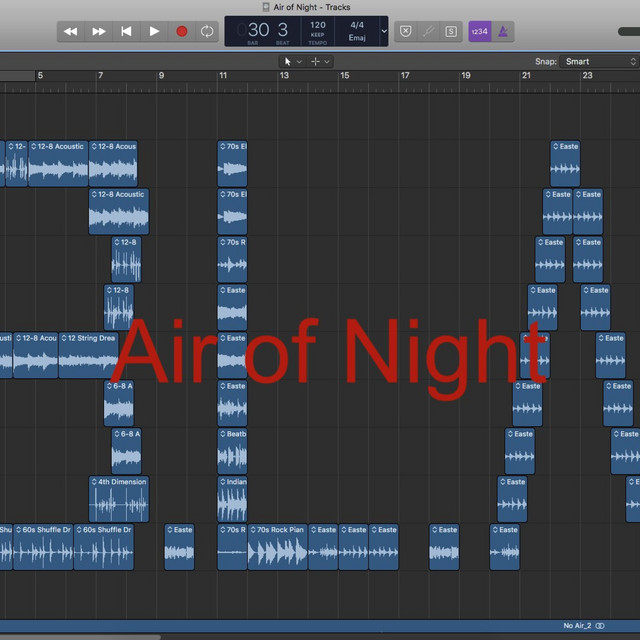Toggle Cycle mode on
This screenshot has width=640, height=640.
pos(207,31)
